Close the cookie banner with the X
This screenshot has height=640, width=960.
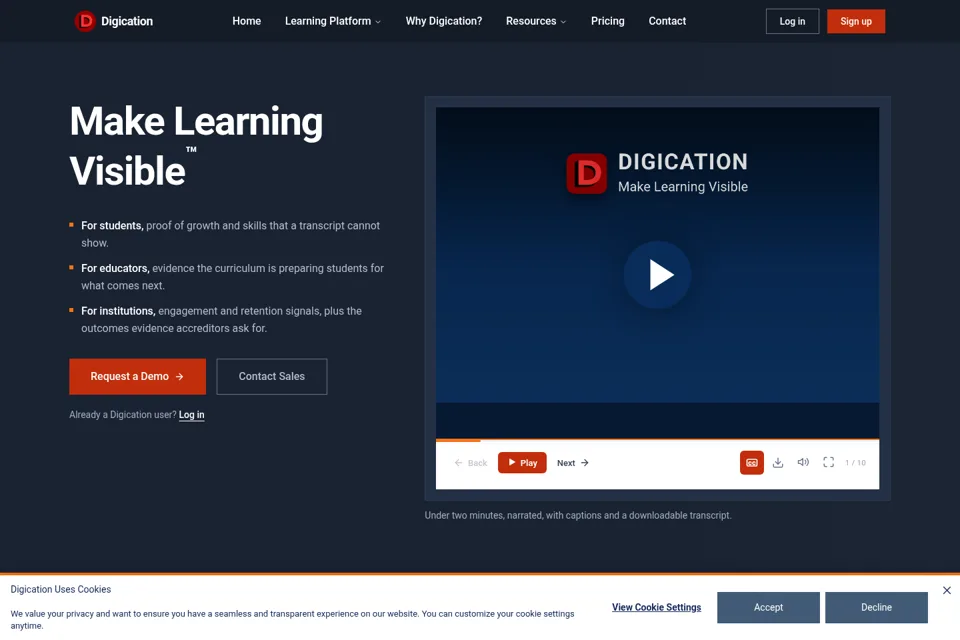[x=947, y=590]
